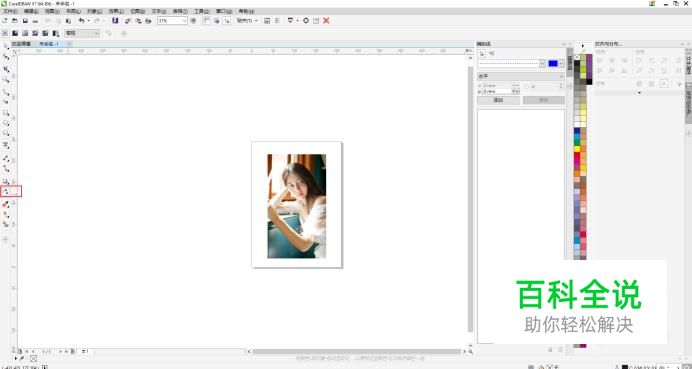The height and width of the screenshot is (369, 692).
Task: Open the zoom level 31% dropdown
Action: [184, 21]
